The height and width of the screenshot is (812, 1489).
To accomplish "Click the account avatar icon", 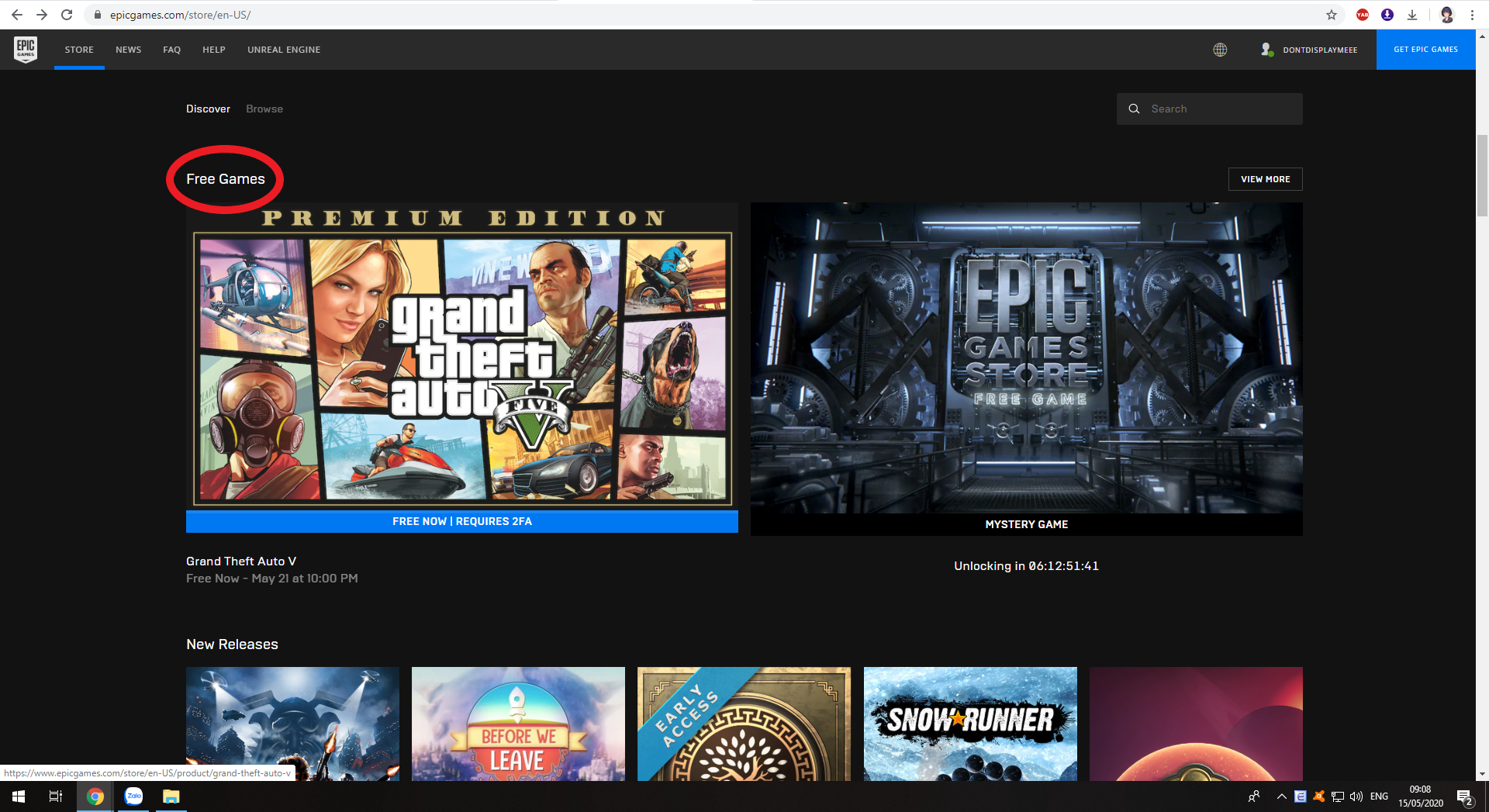I will point(1266,50).
